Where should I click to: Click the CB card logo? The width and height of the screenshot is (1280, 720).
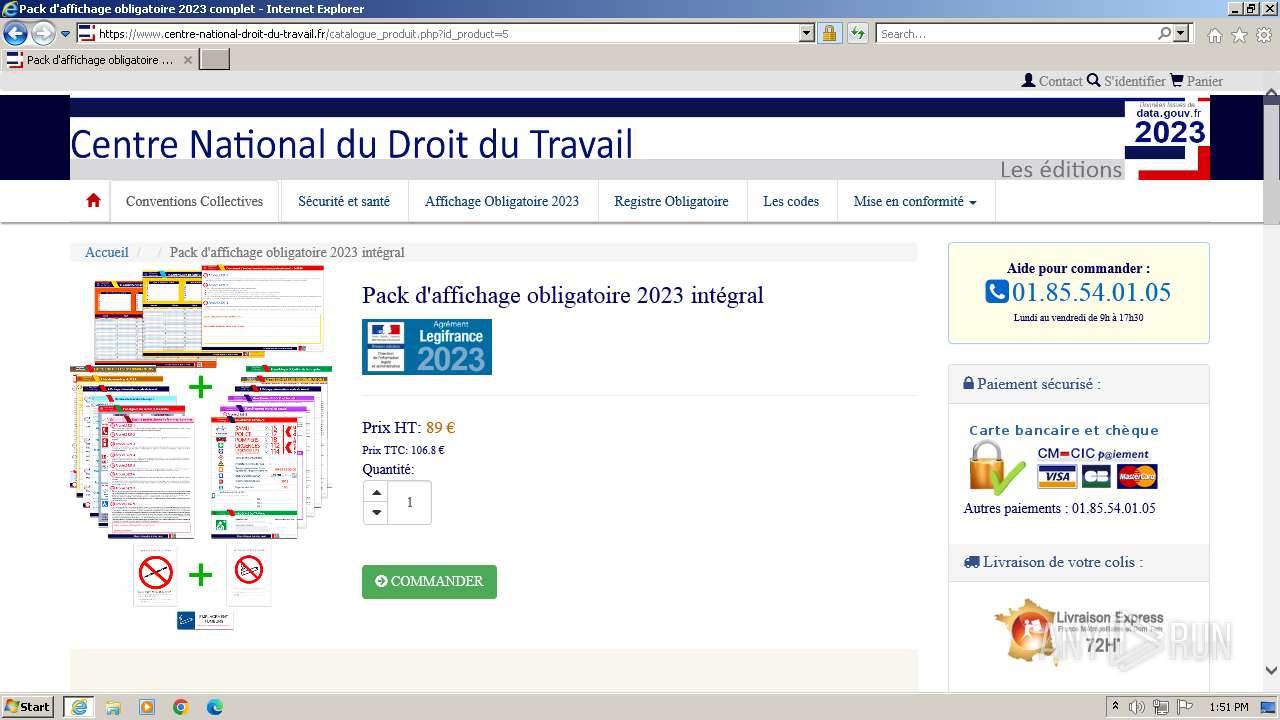tap(1096, 477)
